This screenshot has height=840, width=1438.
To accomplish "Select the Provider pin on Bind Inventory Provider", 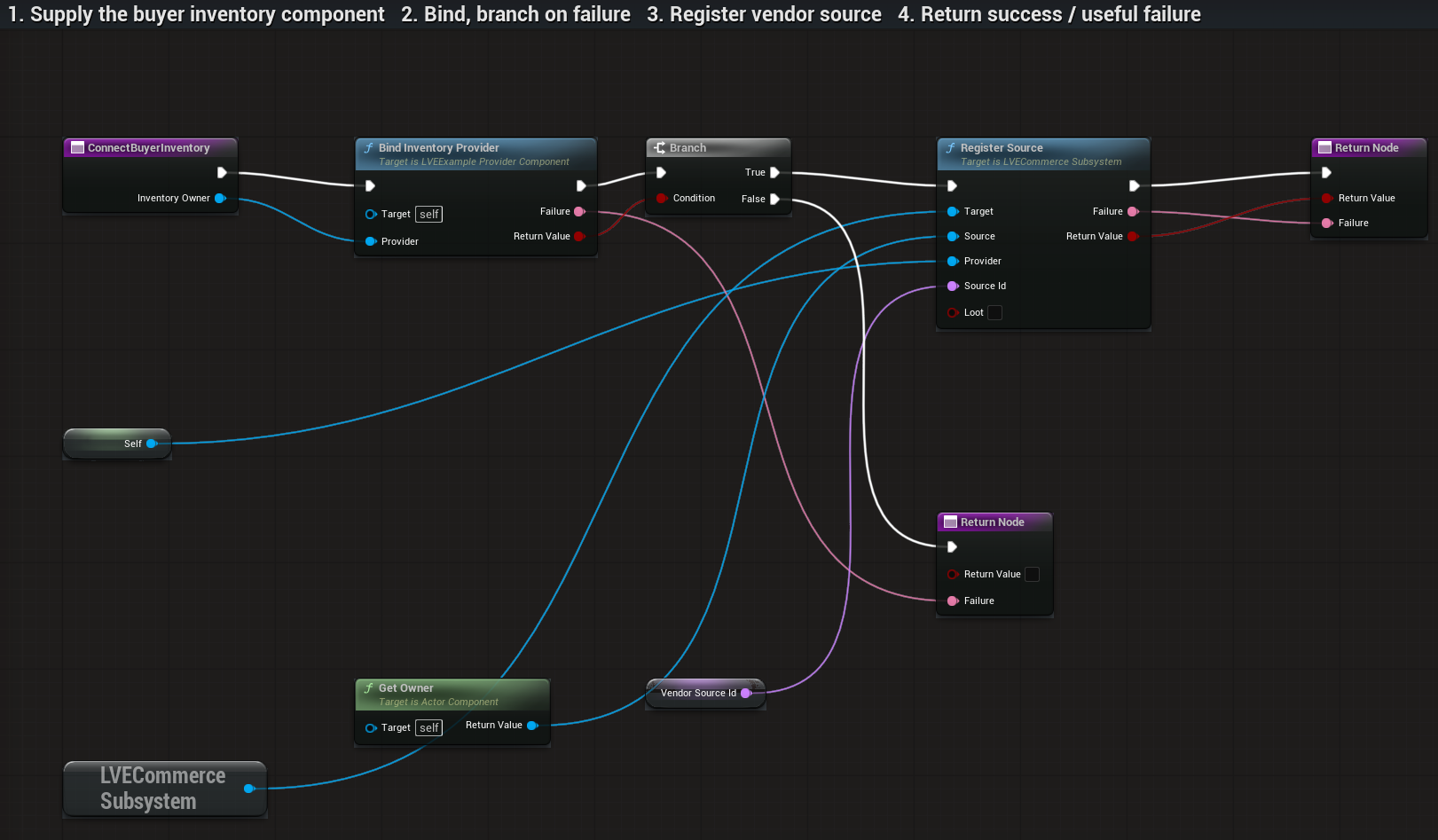I will [x=371, y=241].
